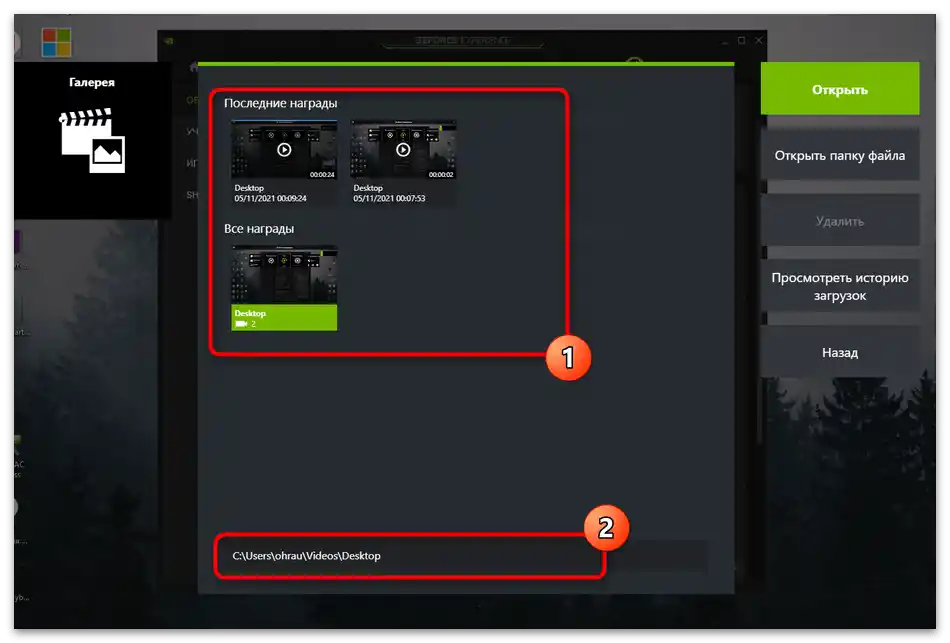The image size is (950, 643).
Task: Click the 05/11/2021 00:09:24 date text
Action: pyautogui.click(x=270, y=198)
